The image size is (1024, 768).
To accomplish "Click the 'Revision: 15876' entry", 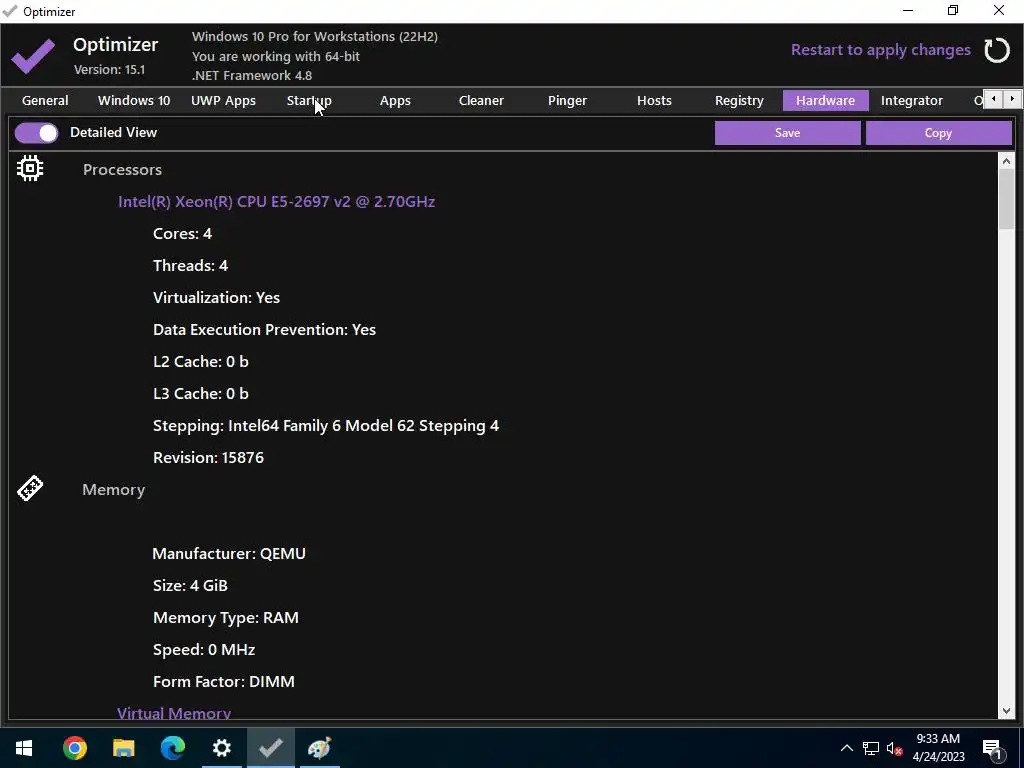I will 208,458.
